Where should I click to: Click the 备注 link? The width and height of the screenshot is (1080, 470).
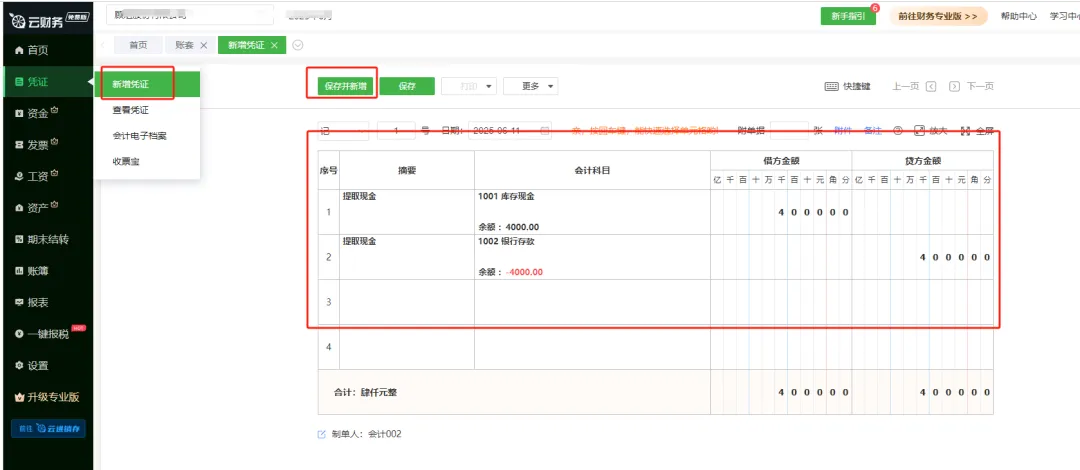tap(873, 130)
